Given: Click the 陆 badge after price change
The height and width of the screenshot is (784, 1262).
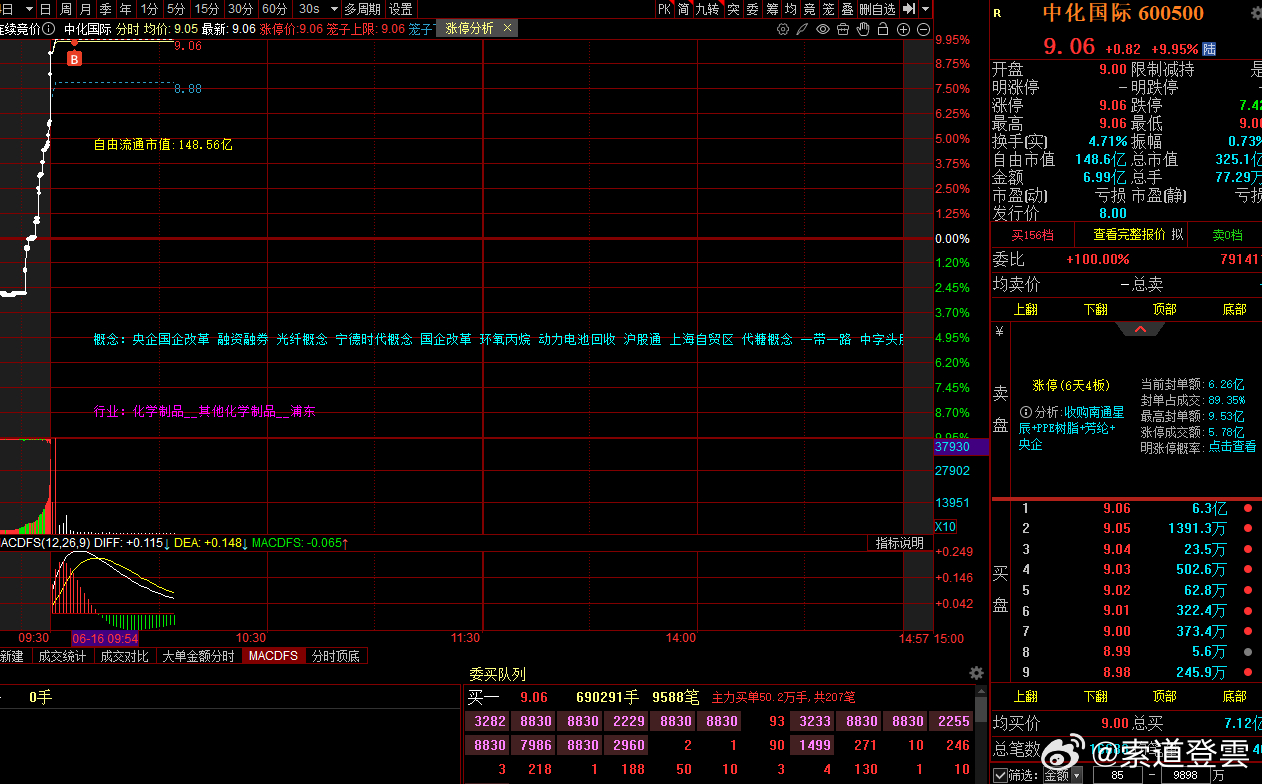Looking at the screenshot, I should [1209, 48].
